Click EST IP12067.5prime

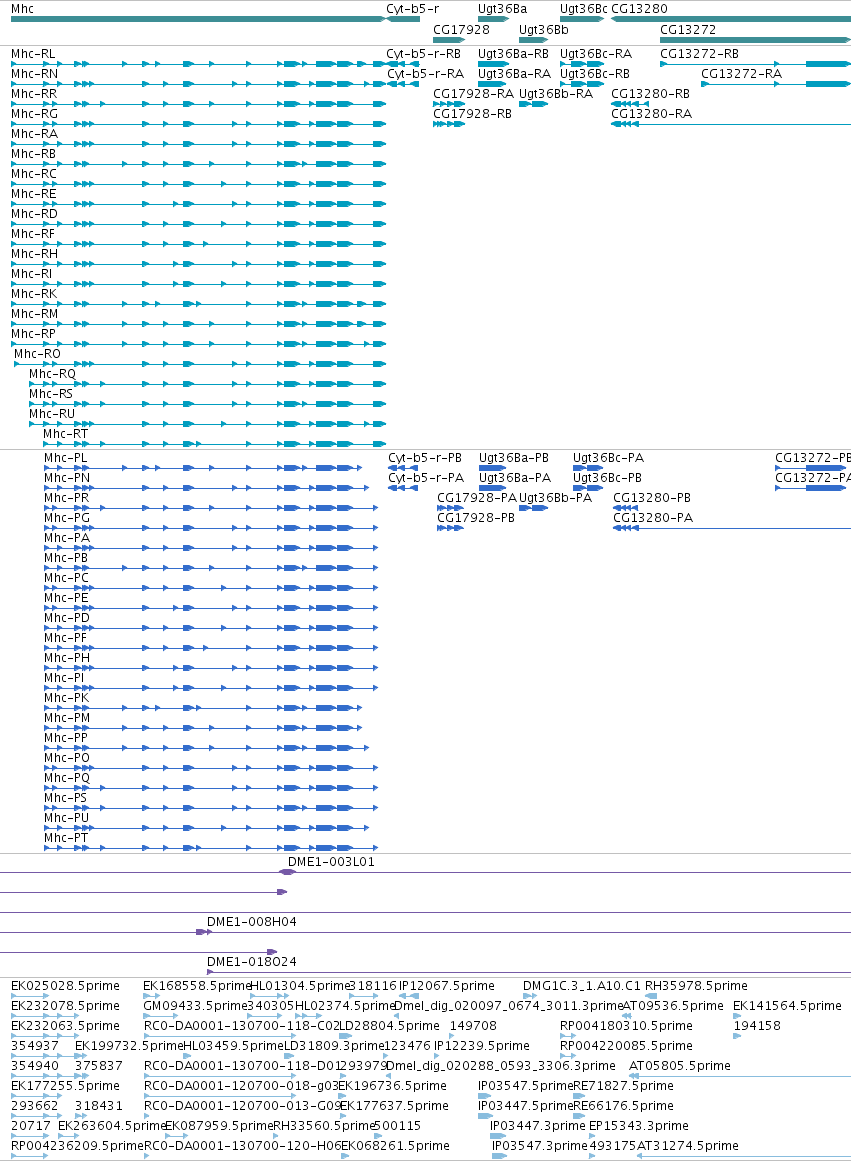[447, 986]
